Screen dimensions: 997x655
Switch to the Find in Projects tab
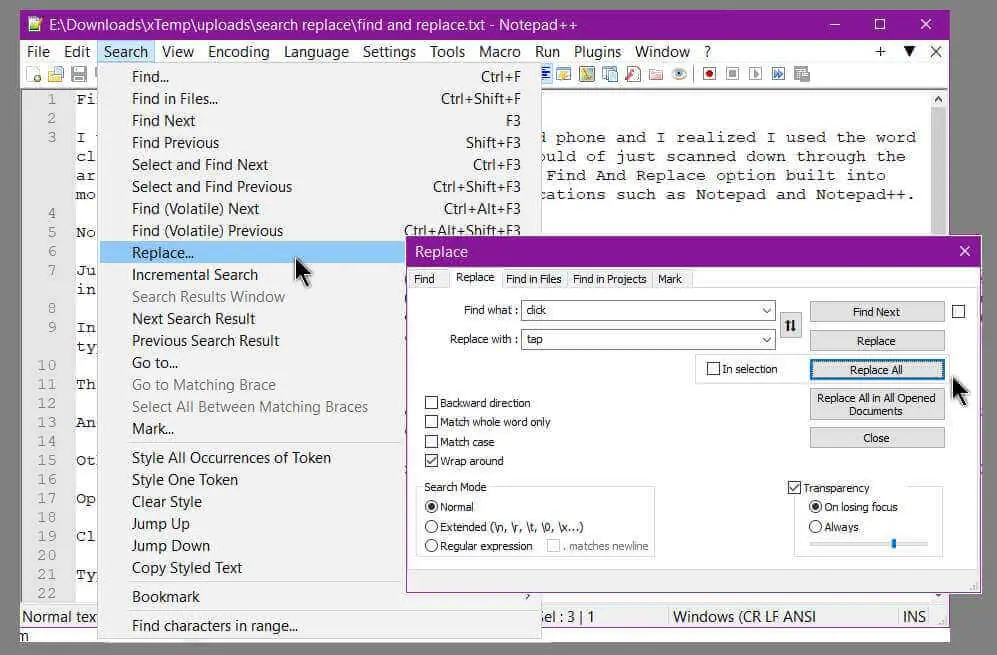pyautogui.click(x=609, y=279)
